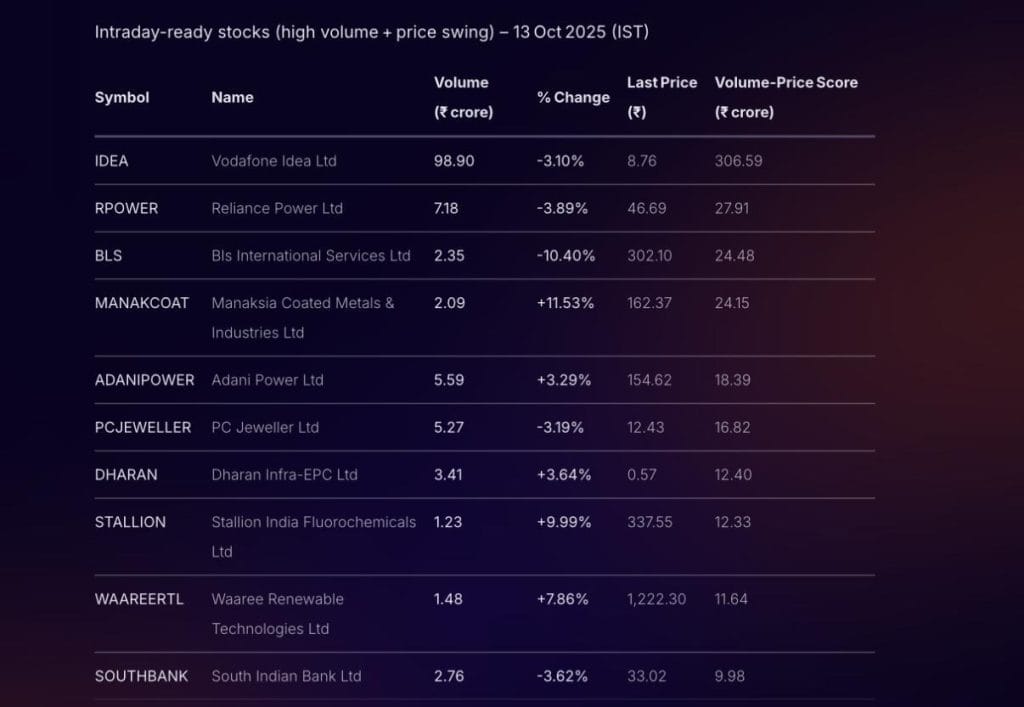Viewport: 1024px width, 707px height.
Task: Open Reliance Power Ltd name entry
Action: 277,208
